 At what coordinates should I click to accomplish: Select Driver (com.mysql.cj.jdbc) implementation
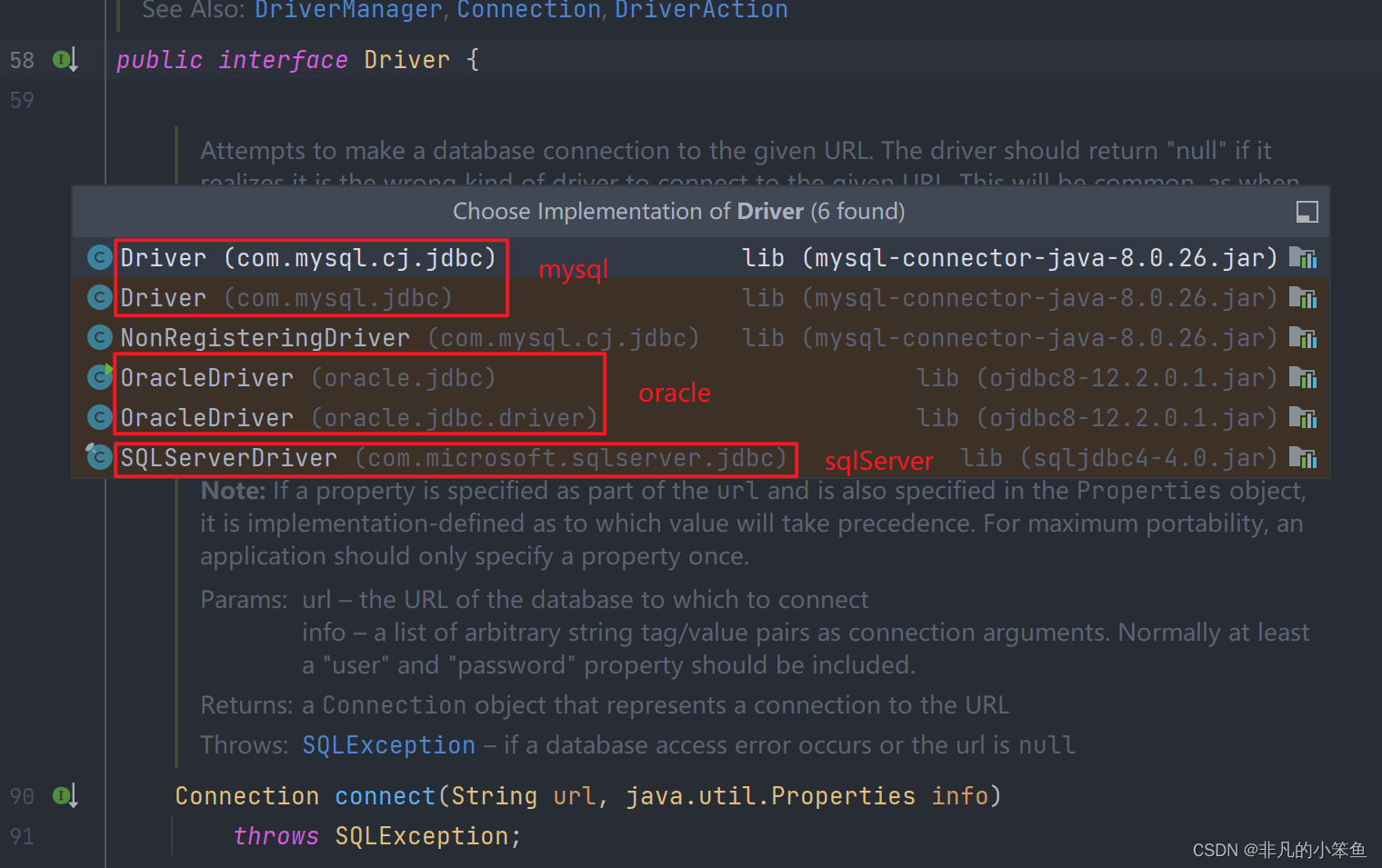click(x=700, y=258)
